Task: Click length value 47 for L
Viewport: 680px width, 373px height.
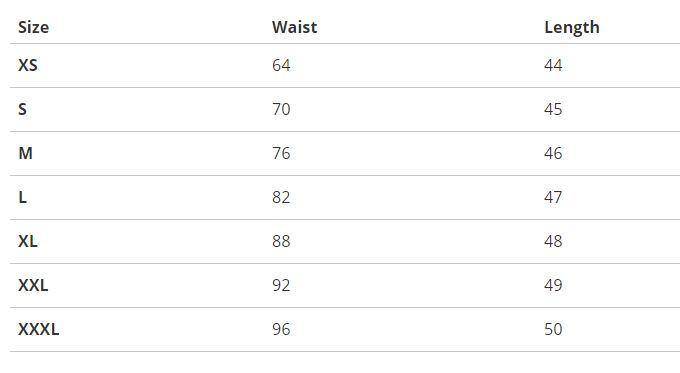Action: (x=553, y=197)
